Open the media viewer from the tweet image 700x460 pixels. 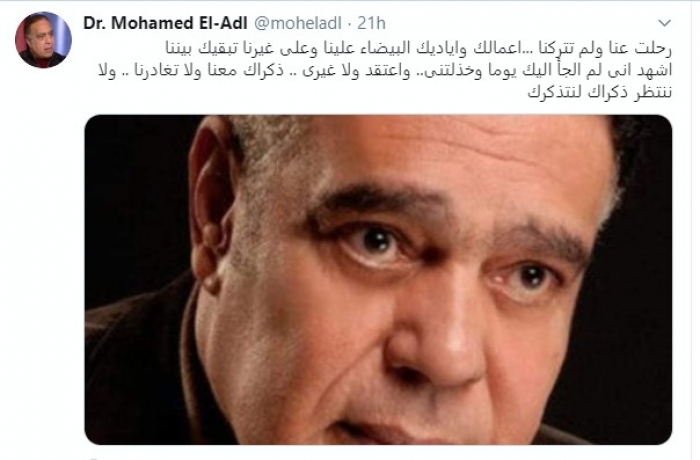(x=378, y=280)
